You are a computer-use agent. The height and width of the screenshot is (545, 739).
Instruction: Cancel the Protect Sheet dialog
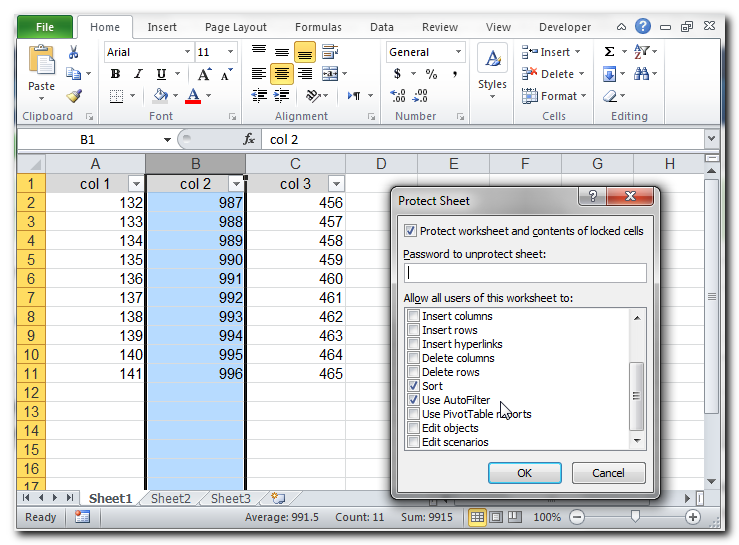pos(608,473)
